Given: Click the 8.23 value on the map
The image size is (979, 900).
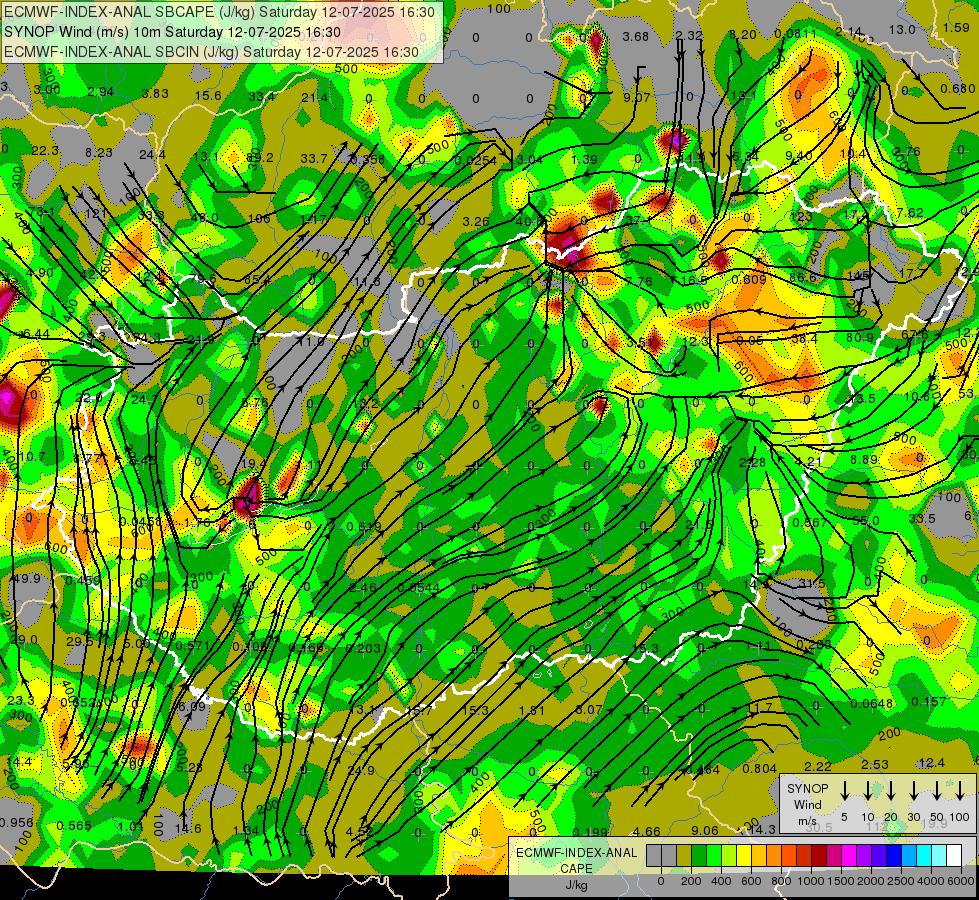Looking at the screenshot, I should coord(99,152).
